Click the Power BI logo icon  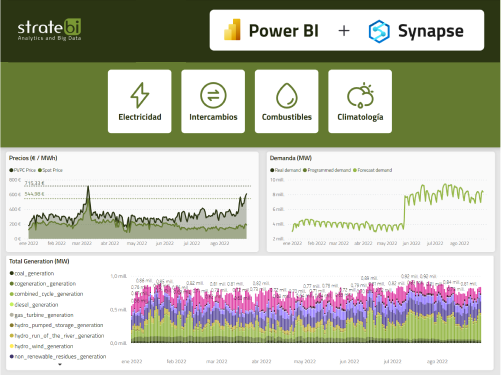(x=232, y=30)
